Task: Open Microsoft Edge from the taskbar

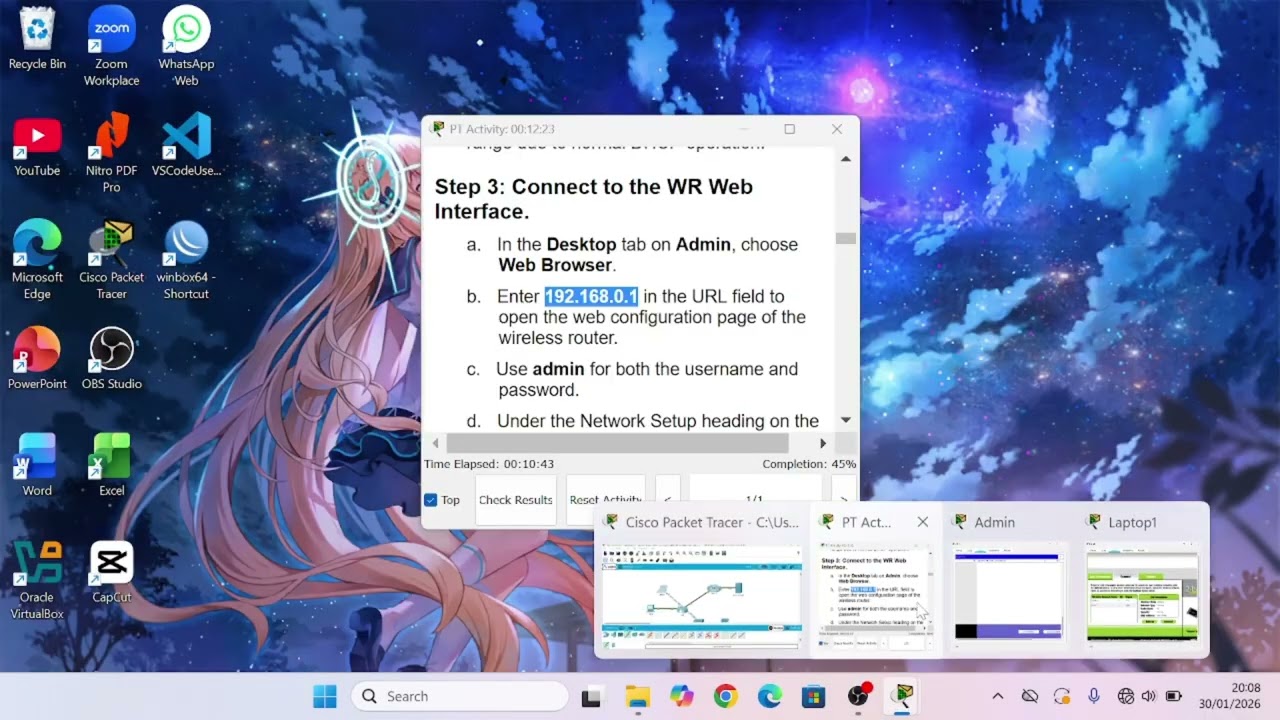Action: [x=769, y=696]
